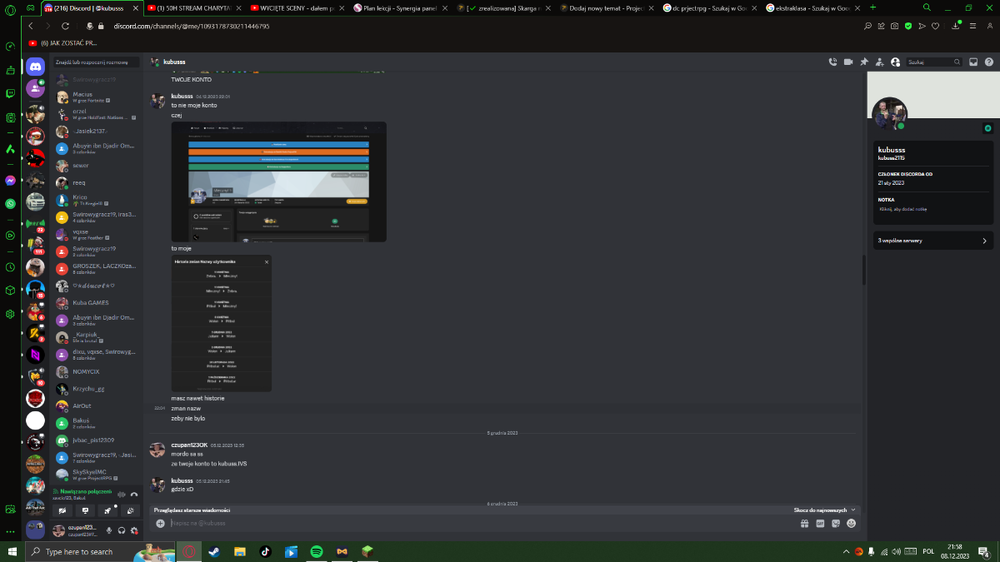Open browser downloads icon
1000x562 pixels.
955,26
